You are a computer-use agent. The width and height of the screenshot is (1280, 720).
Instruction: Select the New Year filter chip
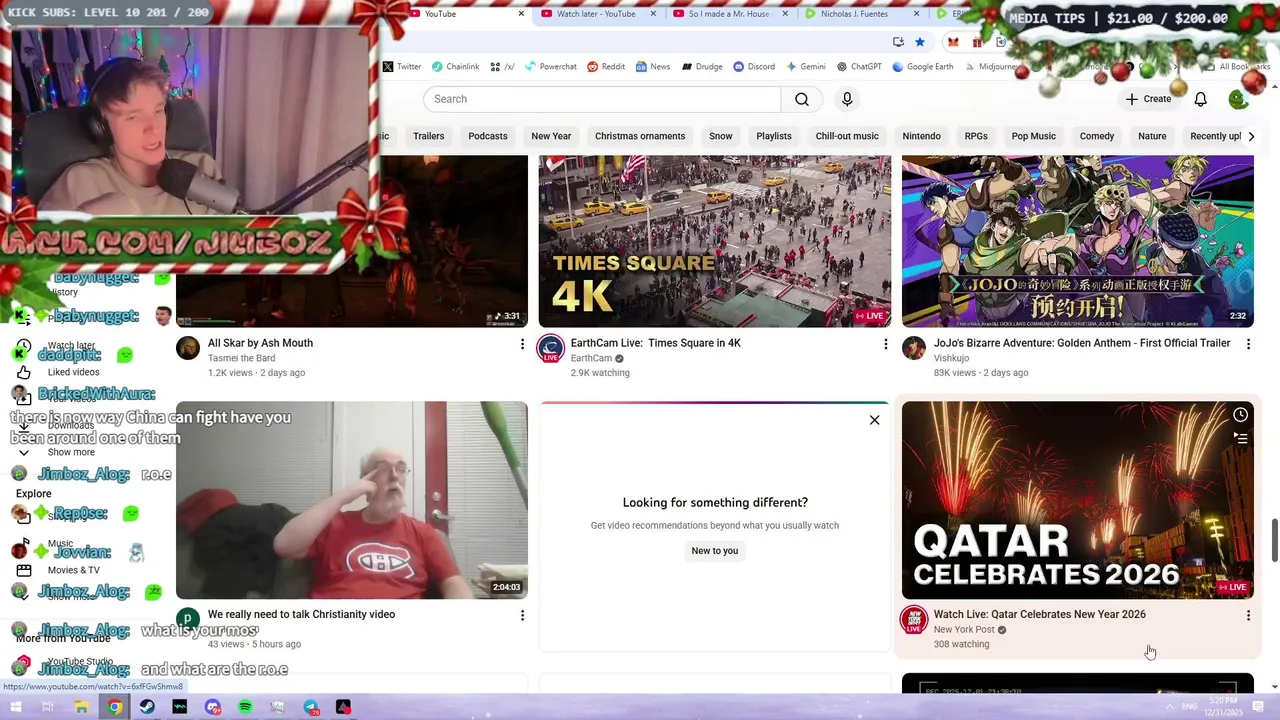click(x=551, y=136)
